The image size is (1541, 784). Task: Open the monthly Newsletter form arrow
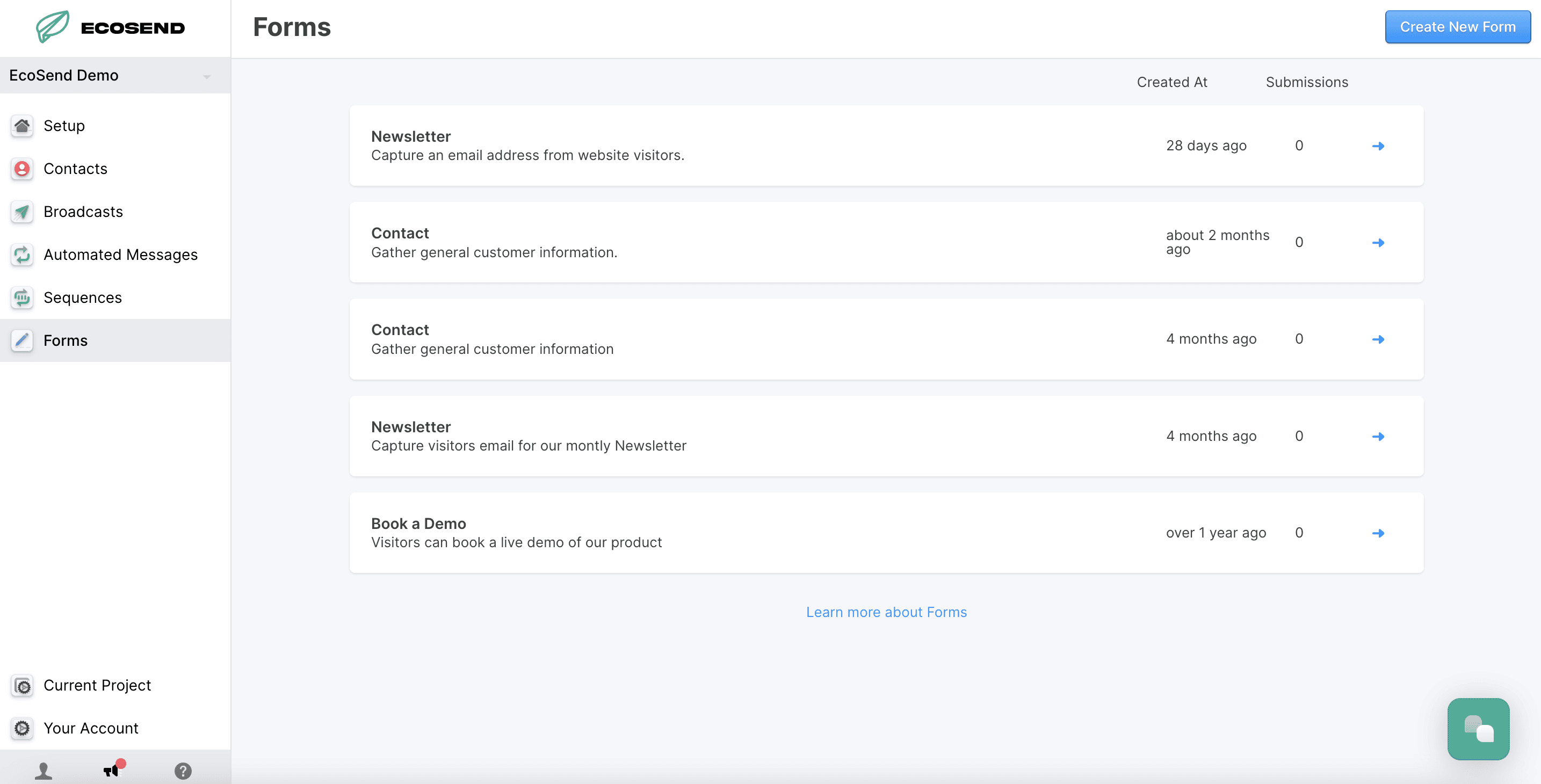click(1378, 437)
